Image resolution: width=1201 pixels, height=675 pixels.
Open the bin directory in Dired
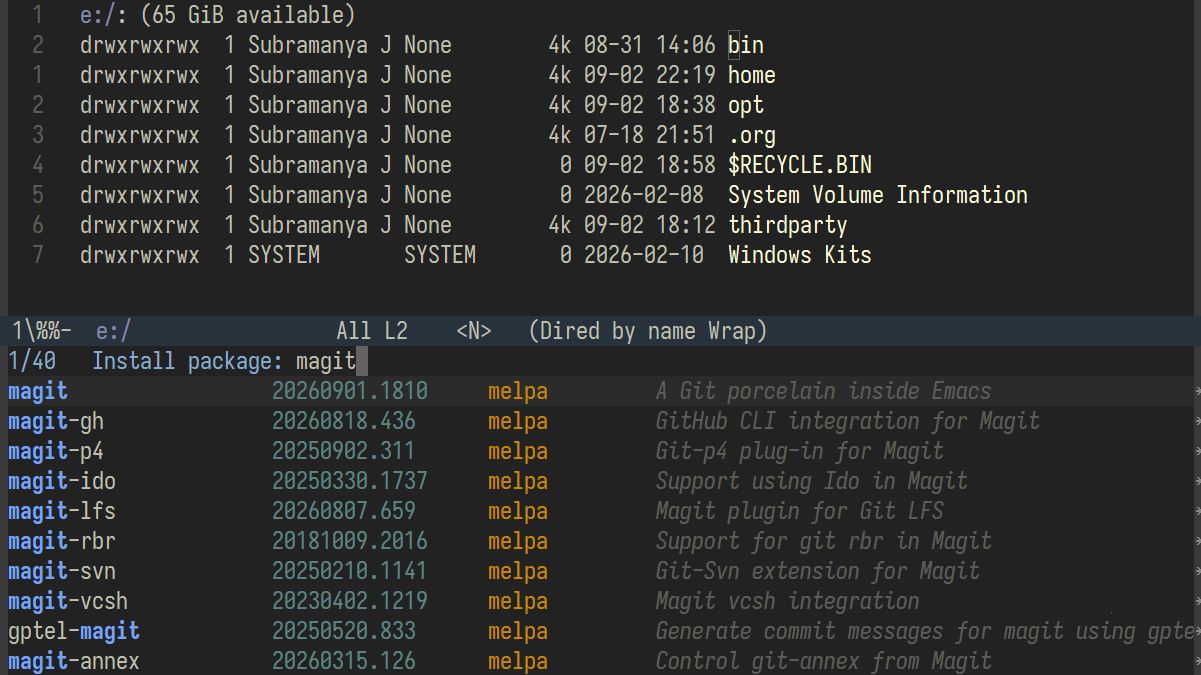point(746,45)
